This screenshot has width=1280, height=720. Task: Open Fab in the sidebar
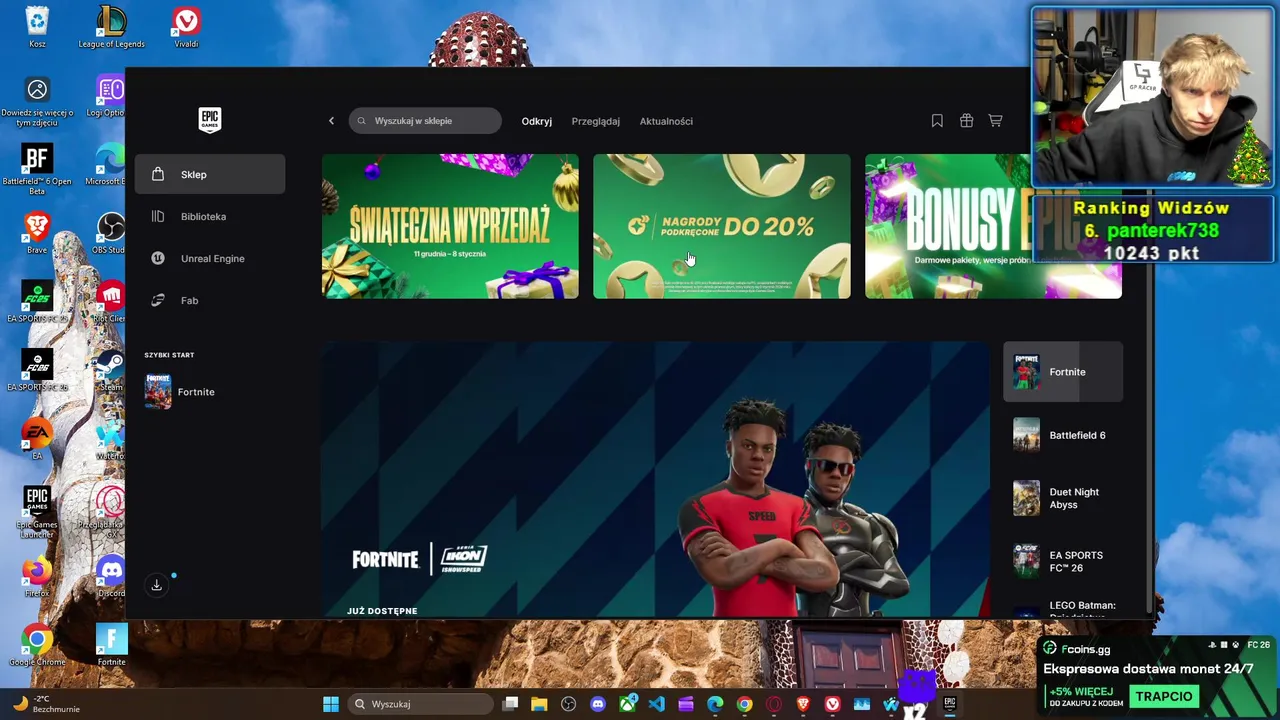[210, 301]
